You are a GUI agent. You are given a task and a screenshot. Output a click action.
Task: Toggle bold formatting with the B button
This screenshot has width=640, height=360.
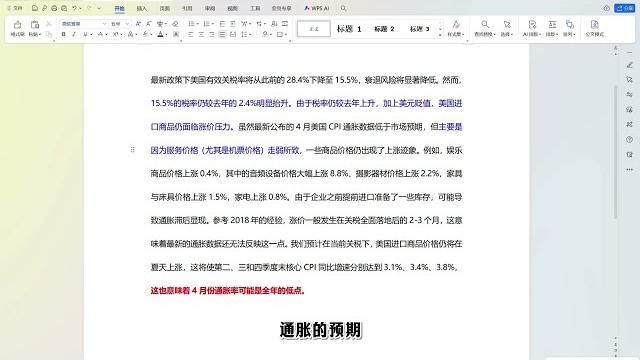coord(64,35)
